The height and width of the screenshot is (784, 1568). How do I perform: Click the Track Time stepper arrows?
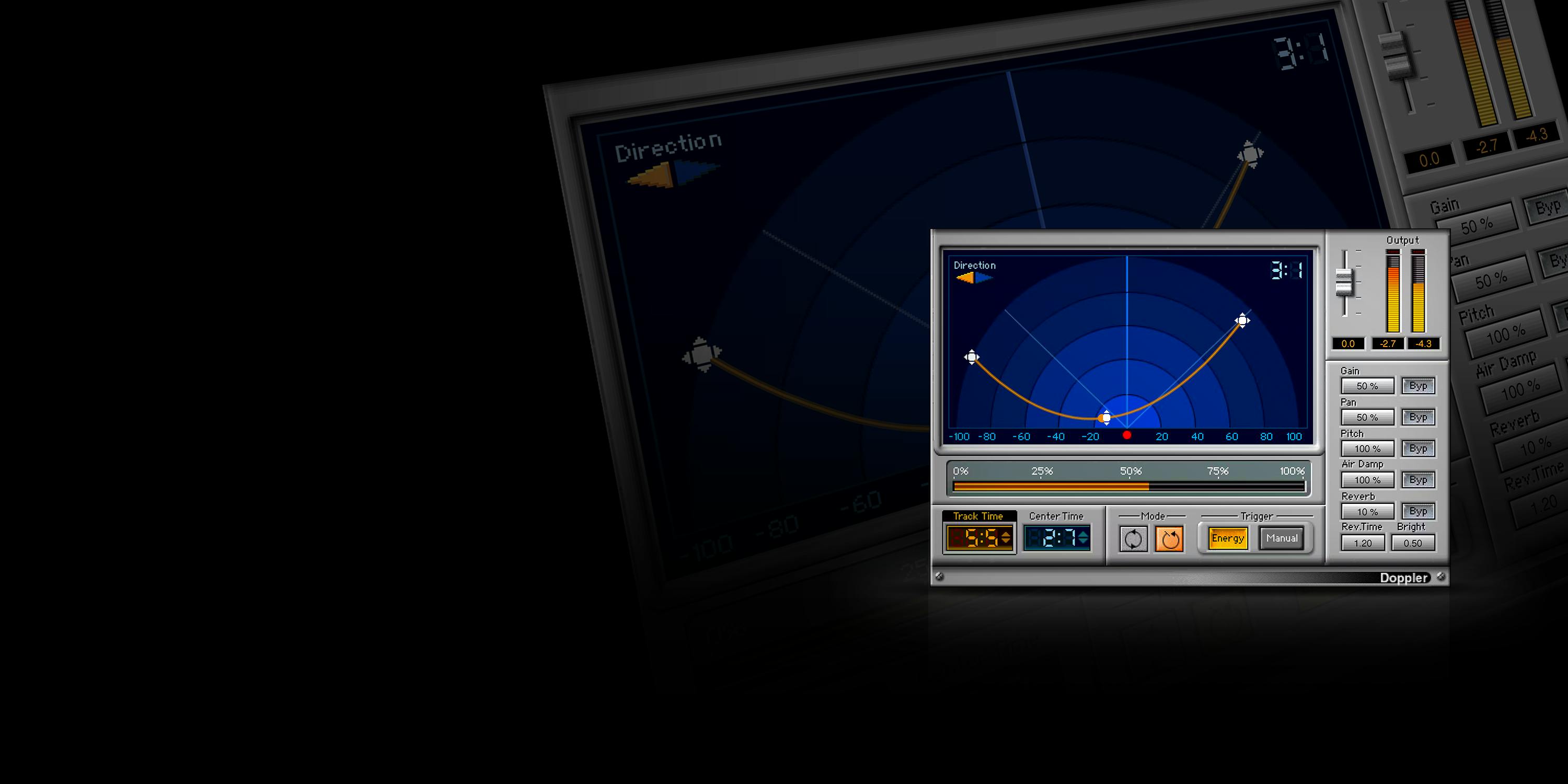point(1006,538)
